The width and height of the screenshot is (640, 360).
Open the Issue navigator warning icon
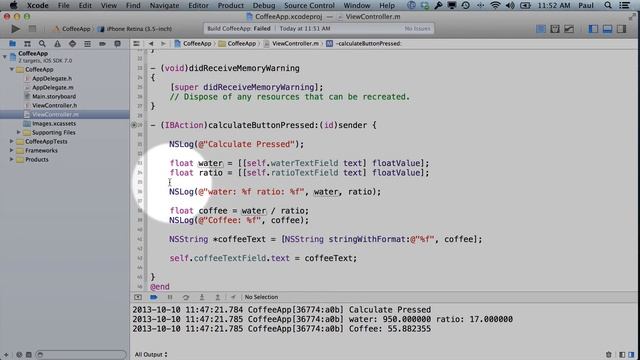tap(57, 44)
